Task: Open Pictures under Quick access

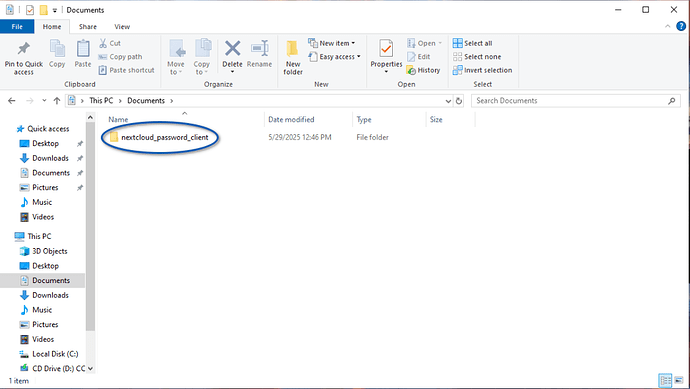Action: (x=39, y=187)
